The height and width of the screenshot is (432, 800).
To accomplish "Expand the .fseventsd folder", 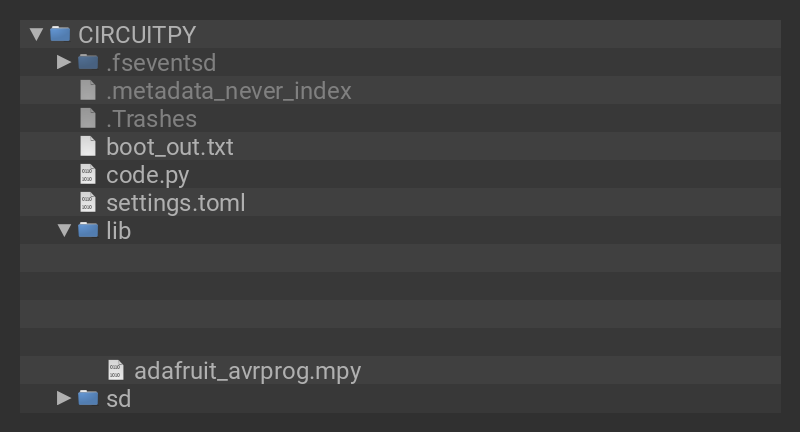I will pos(64,62).
